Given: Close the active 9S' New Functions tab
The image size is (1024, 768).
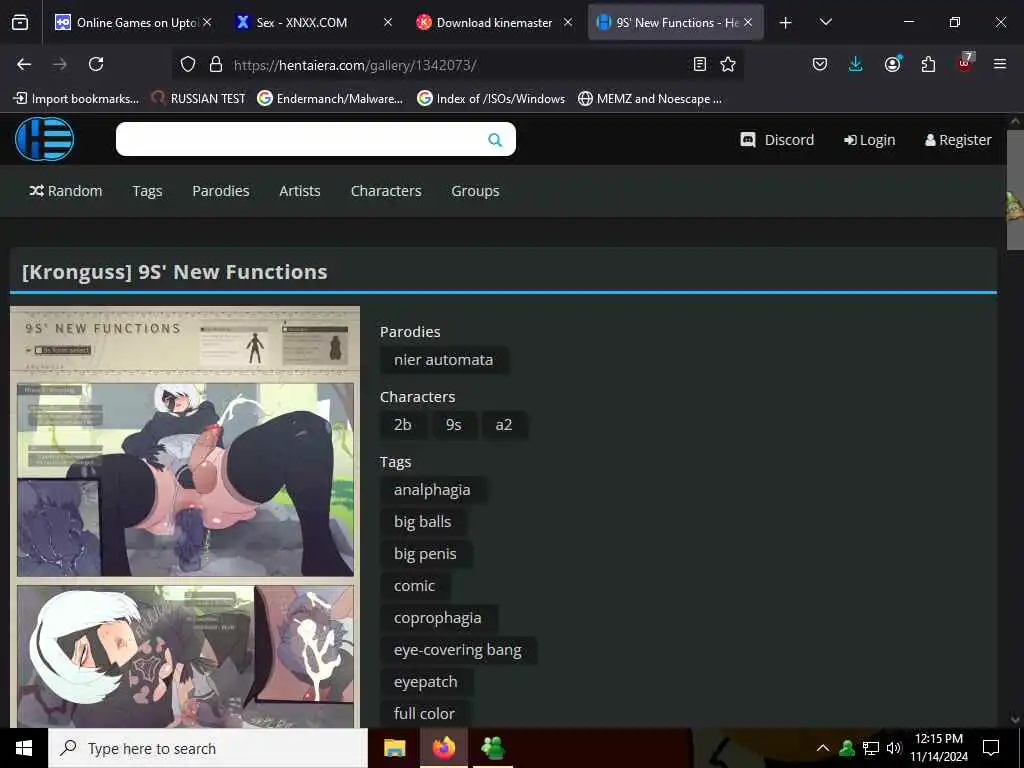Looking at the screenshot, I should tap(748, 22).
